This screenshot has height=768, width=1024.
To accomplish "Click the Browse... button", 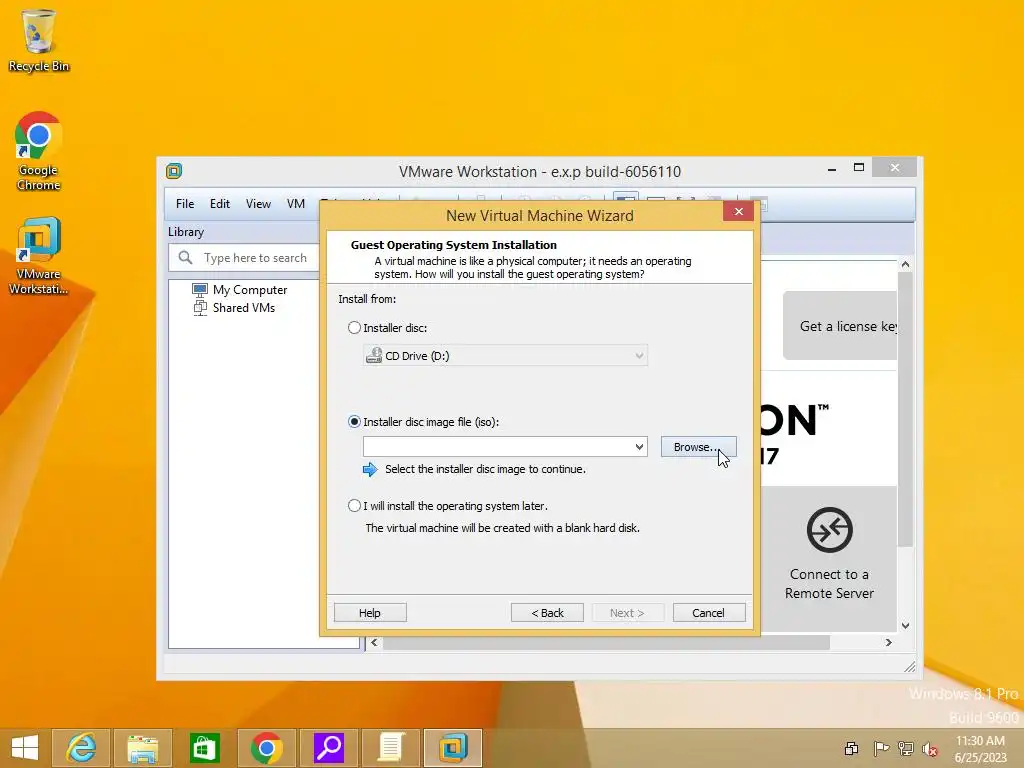I will tap(699, 447).
